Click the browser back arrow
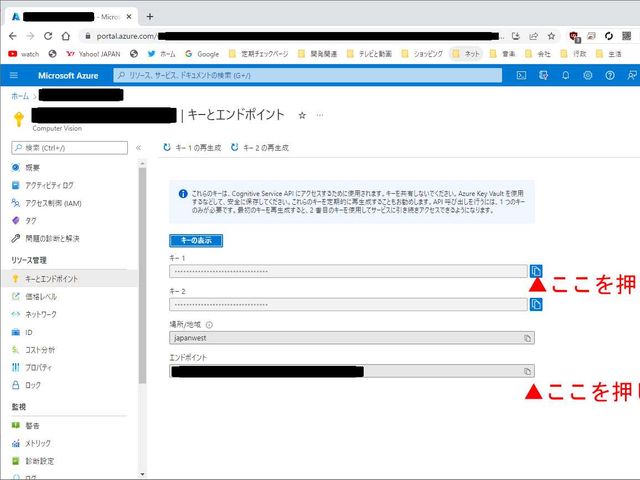The height and width of the screenshot is (480, 640). point(13,36)
